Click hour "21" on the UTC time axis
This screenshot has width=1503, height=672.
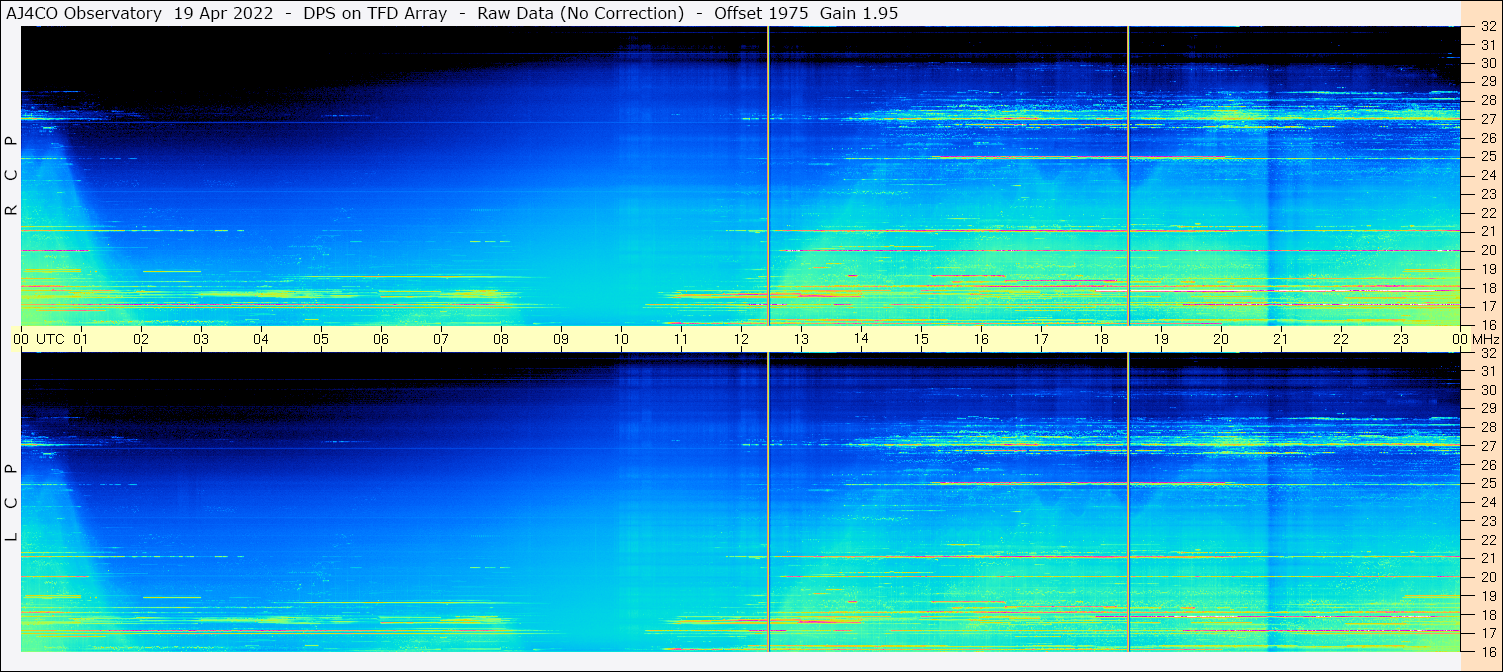1281,339
